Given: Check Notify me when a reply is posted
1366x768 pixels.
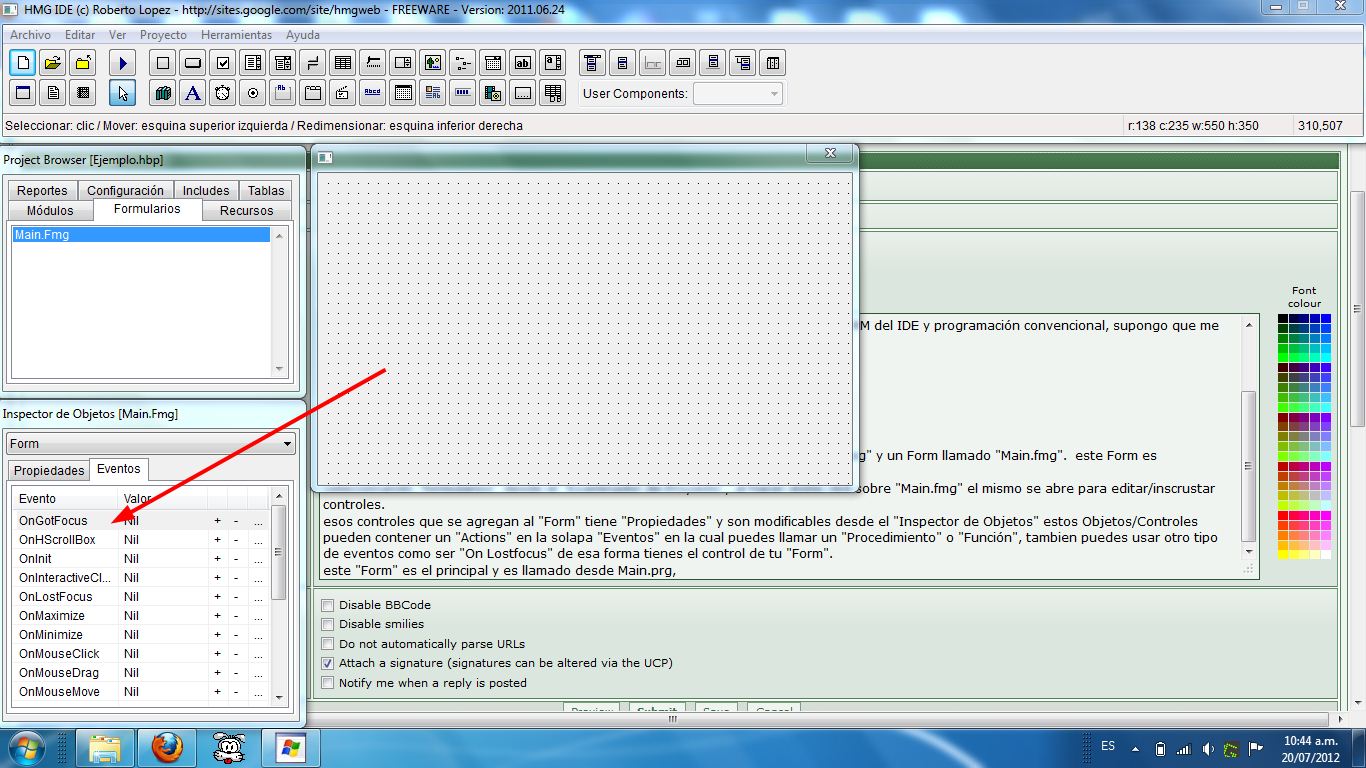Looking at the screenshot, I should point(328,683).
